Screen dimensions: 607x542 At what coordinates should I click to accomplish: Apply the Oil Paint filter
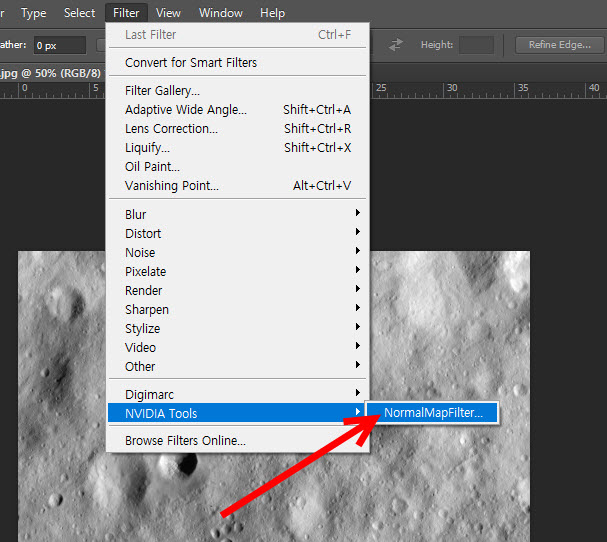point(237,166)
